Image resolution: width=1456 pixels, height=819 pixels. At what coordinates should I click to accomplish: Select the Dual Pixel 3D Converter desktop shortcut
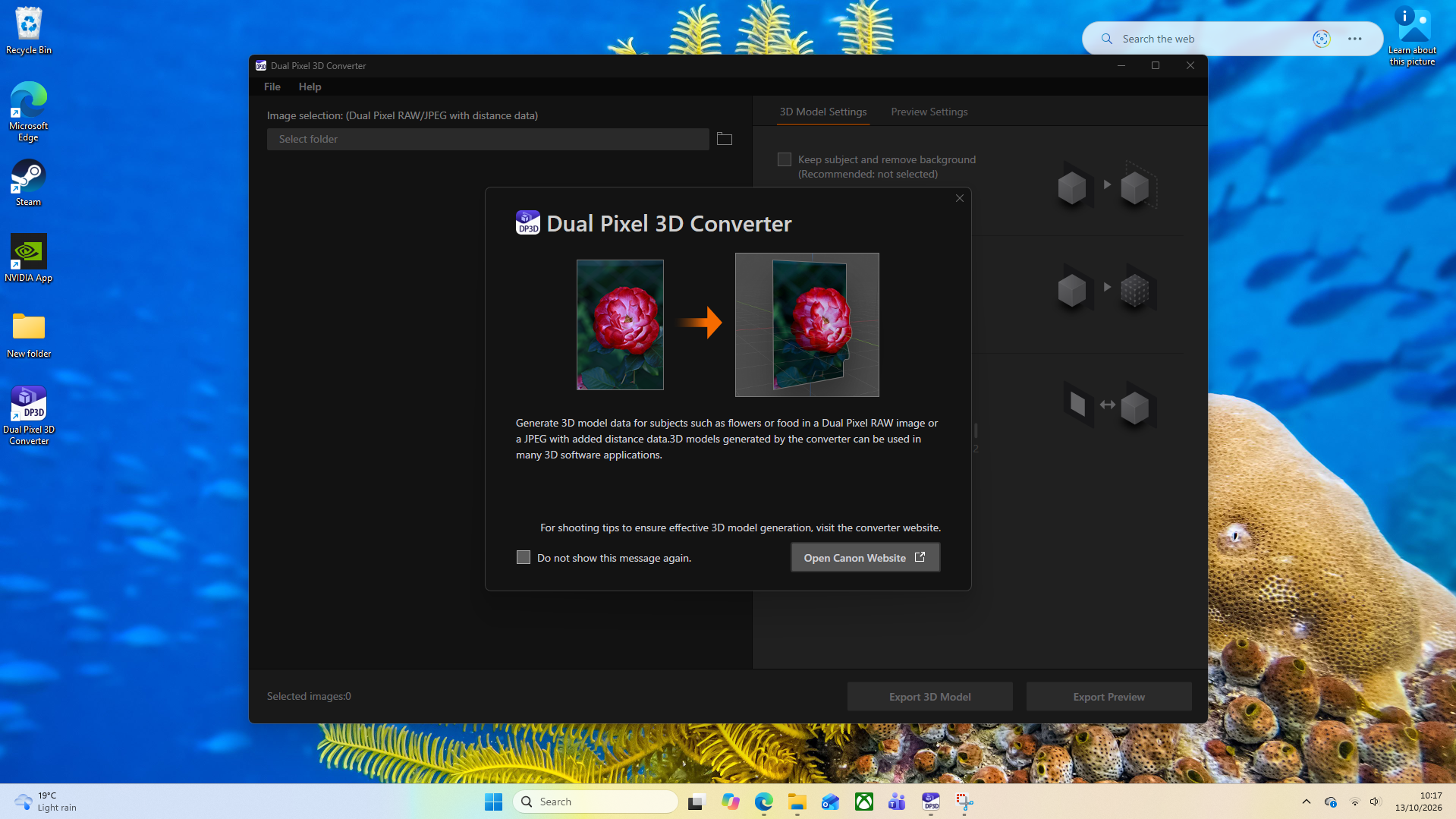point(29,415)
